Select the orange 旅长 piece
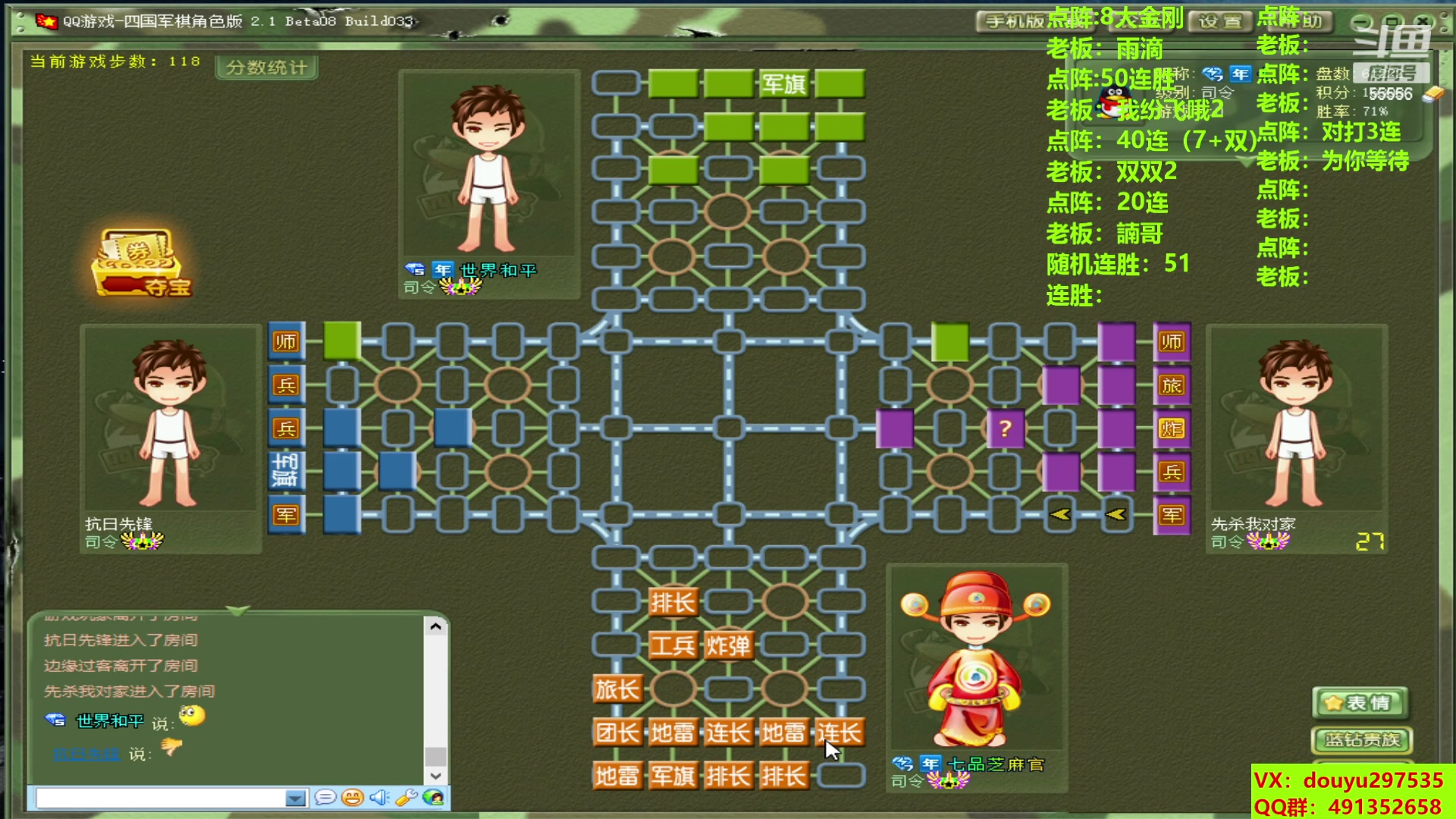This screenshot has width=1456, height=819. click(617, 689)
